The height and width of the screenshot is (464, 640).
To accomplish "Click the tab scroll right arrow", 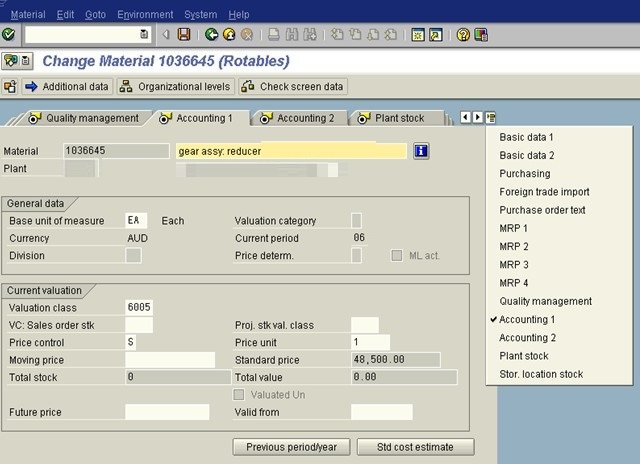I will [x=478, y=118].
